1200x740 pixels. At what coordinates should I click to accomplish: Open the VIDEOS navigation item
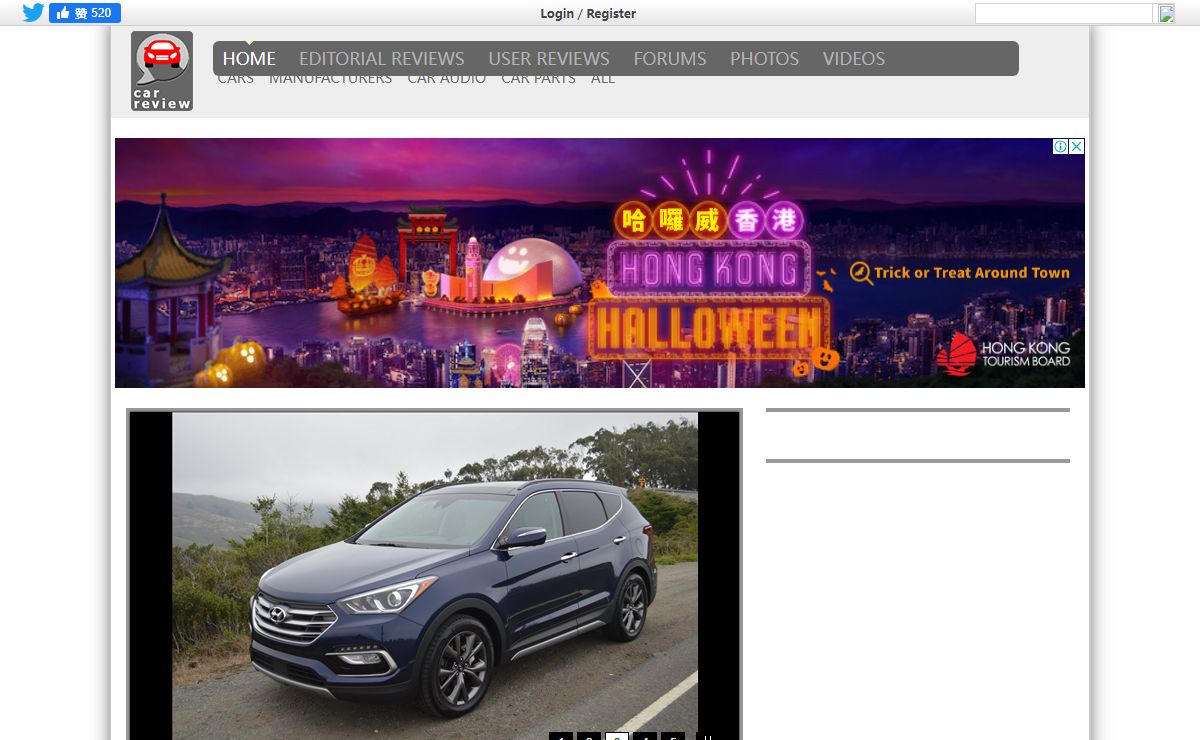coord(854,59)
